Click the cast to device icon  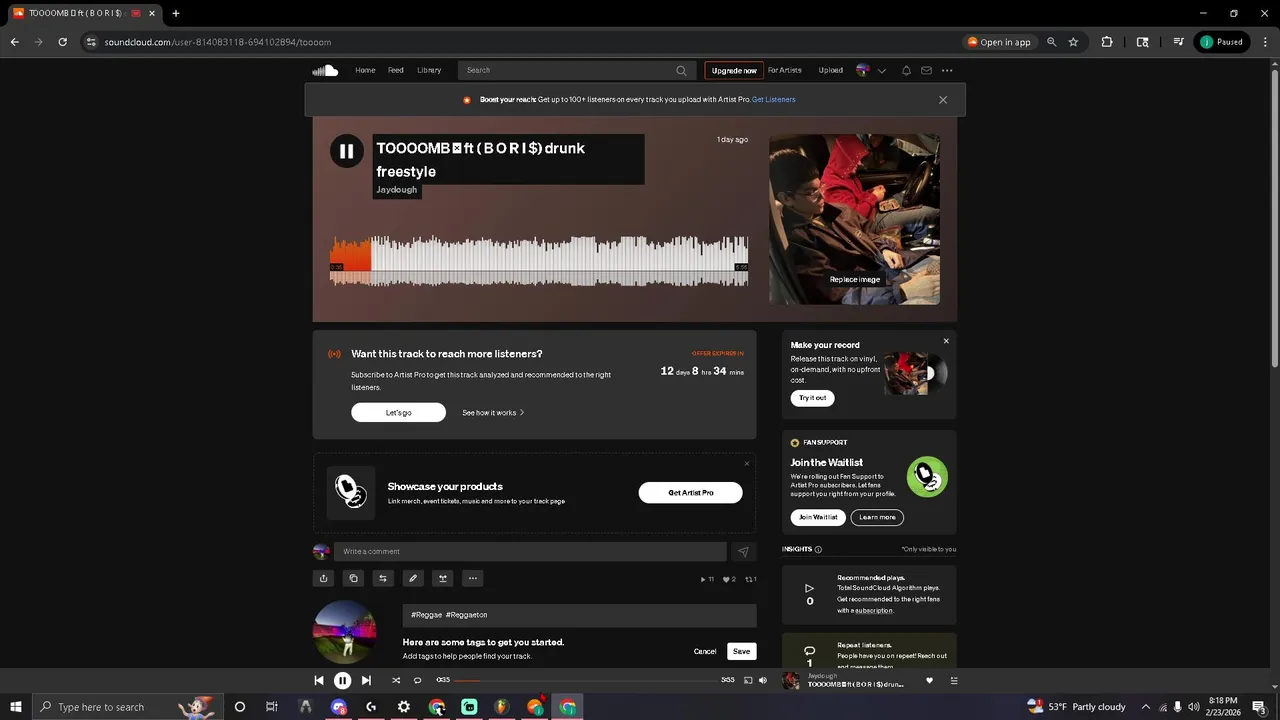click(748, 680)
